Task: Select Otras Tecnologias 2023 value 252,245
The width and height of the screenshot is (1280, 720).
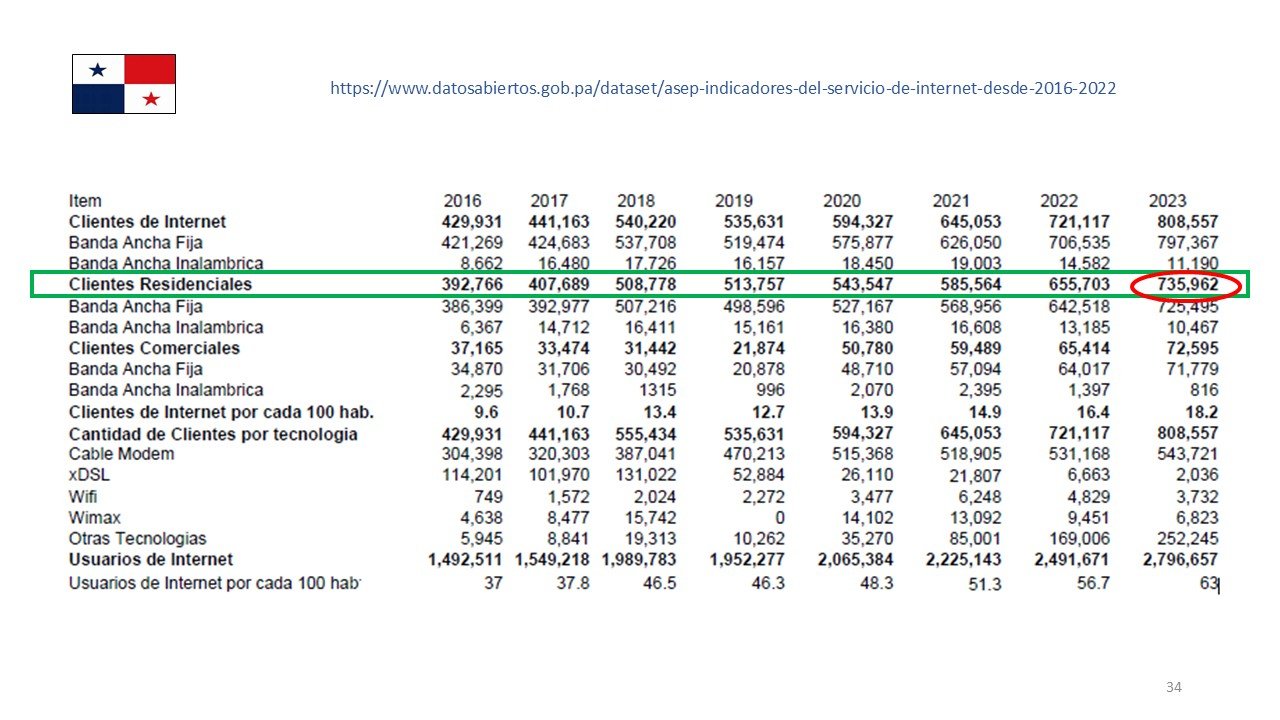Action: (1186, 539)
